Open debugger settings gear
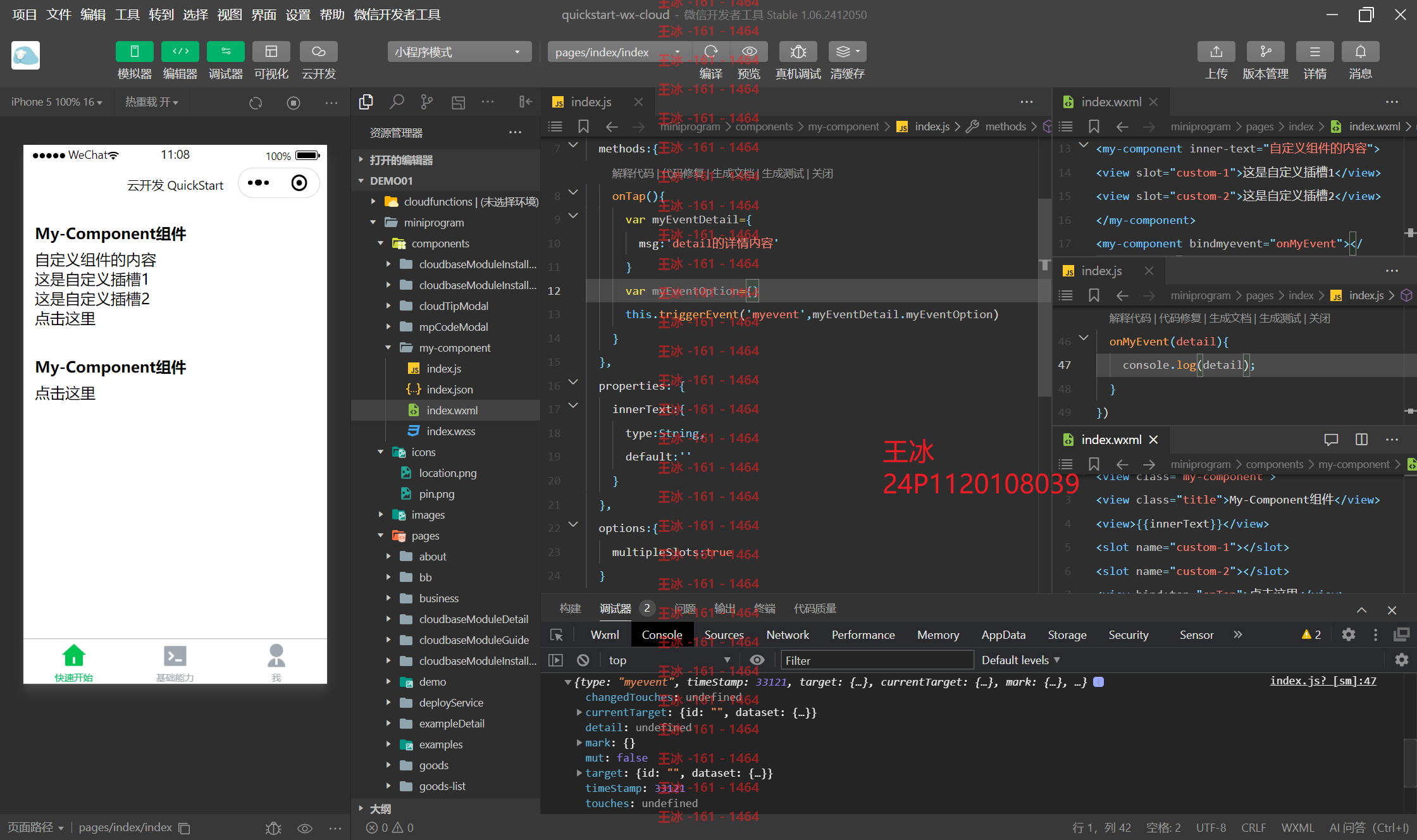Screen dimensions: 1417x840 (1348, 634)
